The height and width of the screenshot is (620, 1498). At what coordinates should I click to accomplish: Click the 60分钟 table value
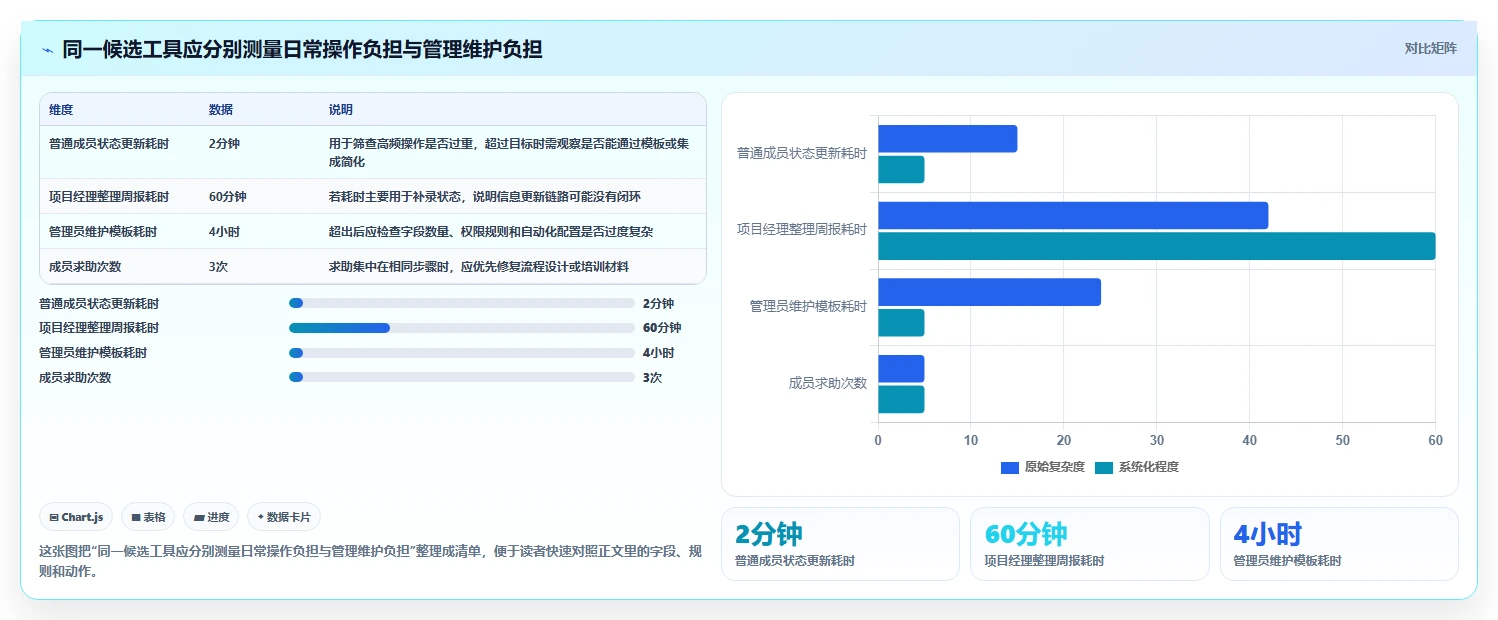tap(228, 197)
